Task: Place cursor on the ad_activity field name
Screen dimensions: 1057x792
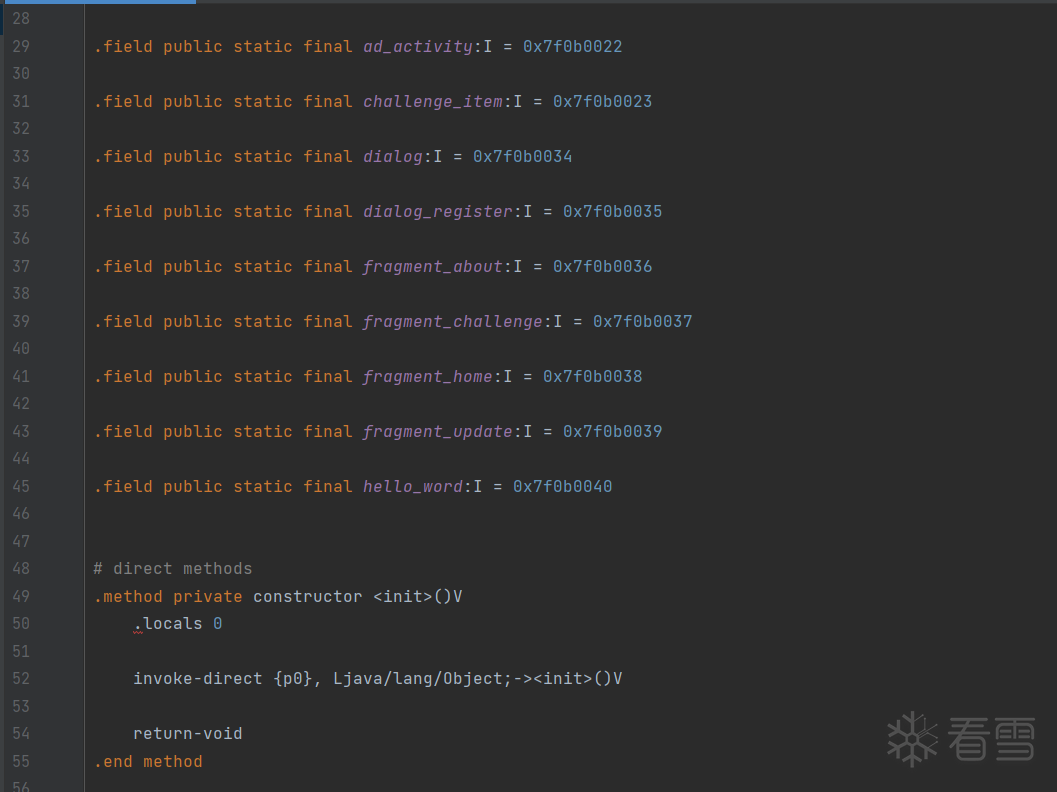Action: coord(417,47)
